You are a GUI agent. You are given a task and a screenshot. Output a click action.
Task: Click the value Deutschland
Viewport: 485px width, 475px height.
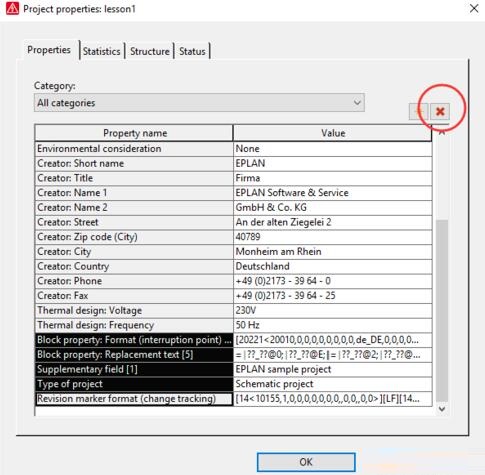point(332,266)
